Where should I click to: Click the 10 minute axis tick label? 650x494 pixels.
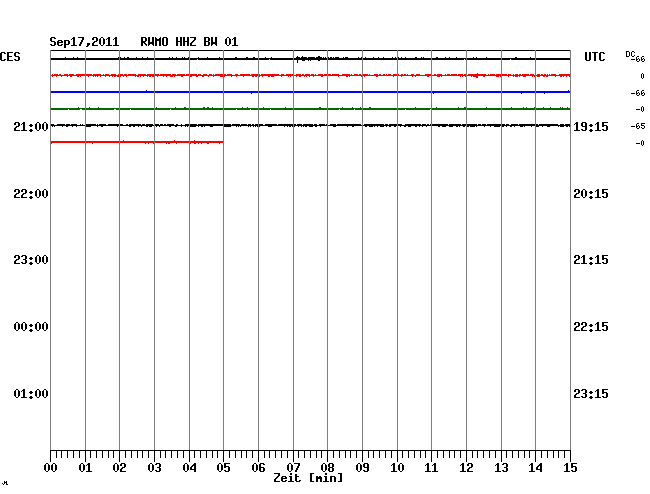(x=397, y=468)
